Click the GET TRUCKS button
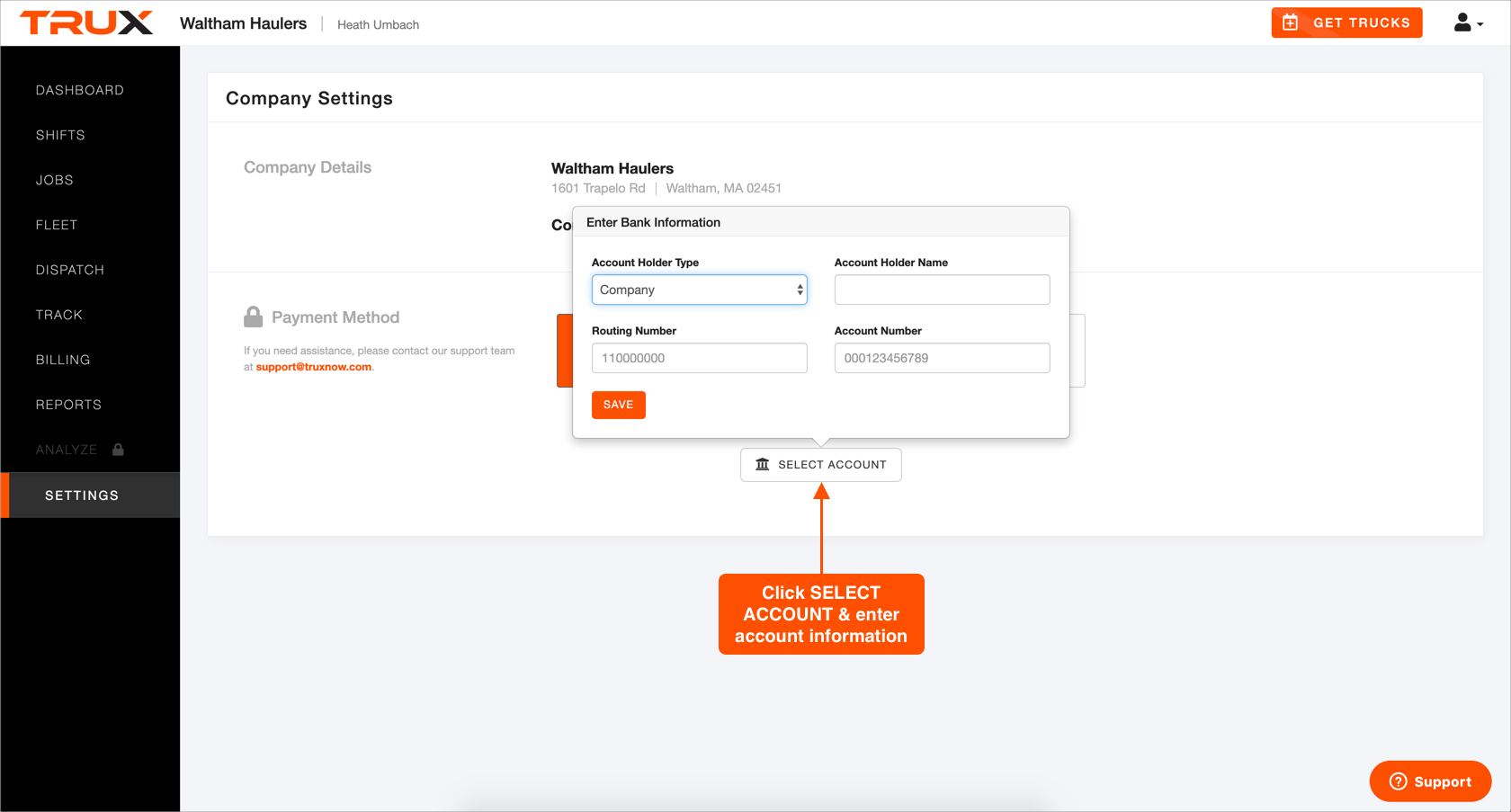1511x812 pixels. pos(1346,22)
